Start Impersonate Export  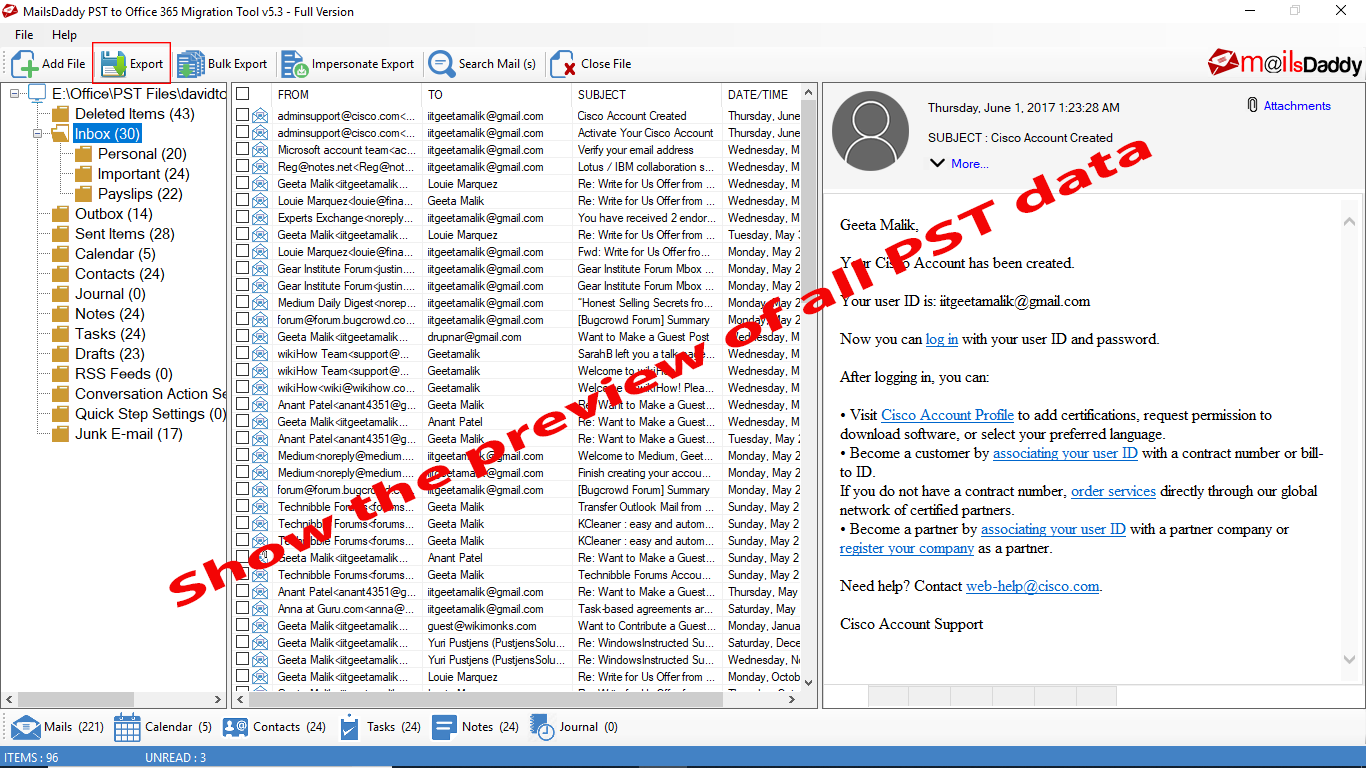pos(348,63)
